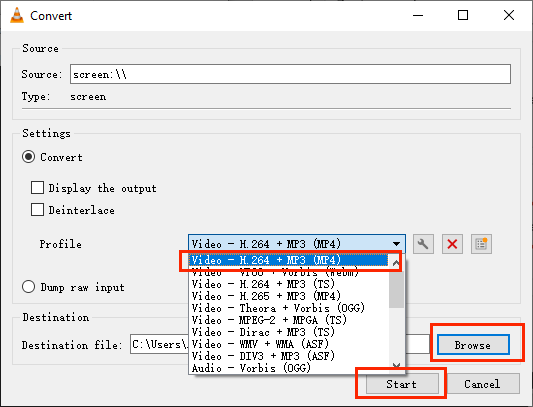Choose Audio - Vorbis (OGG) profile
The height and width of the screenshot is (407, 533).
pos(289,368)
